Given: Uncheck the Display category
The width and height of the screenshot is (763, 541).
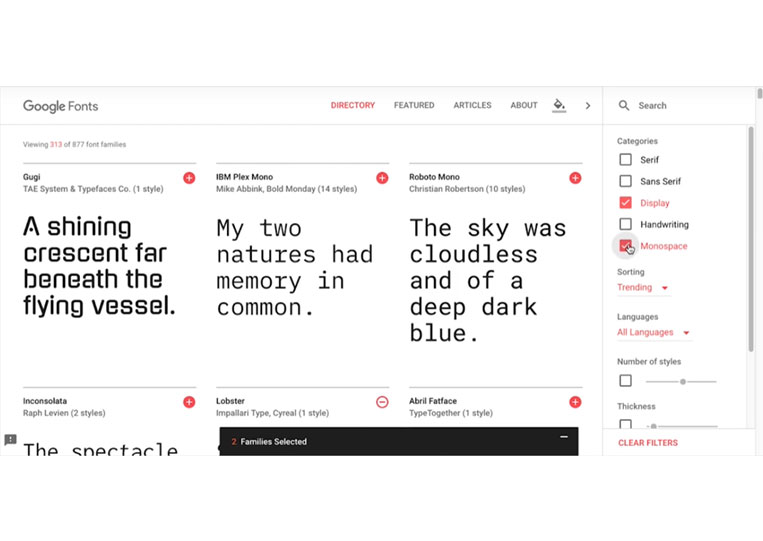Looking at the screenshot, I should point(626,203).
